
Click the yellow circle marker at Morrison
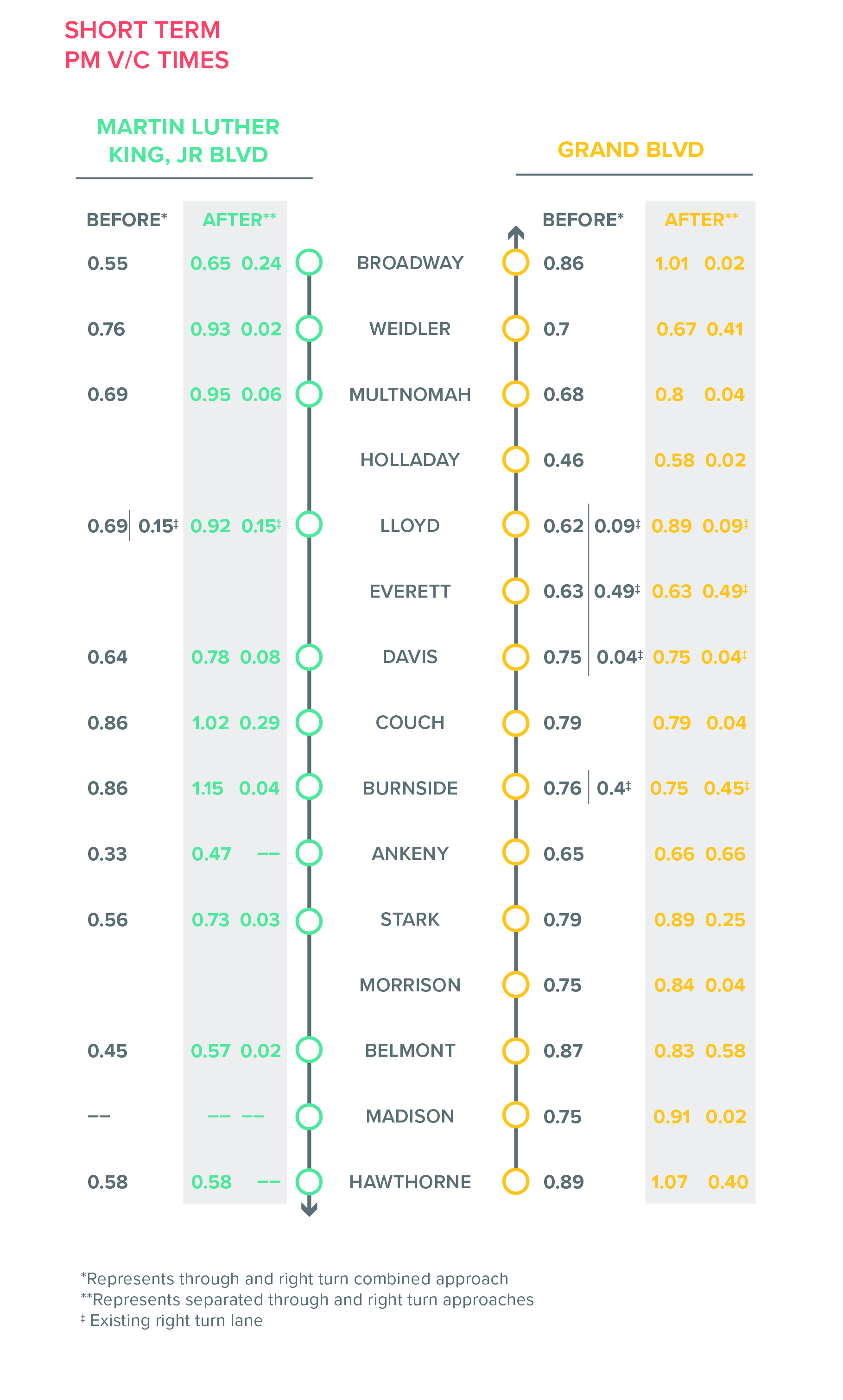tap(516, 984)
